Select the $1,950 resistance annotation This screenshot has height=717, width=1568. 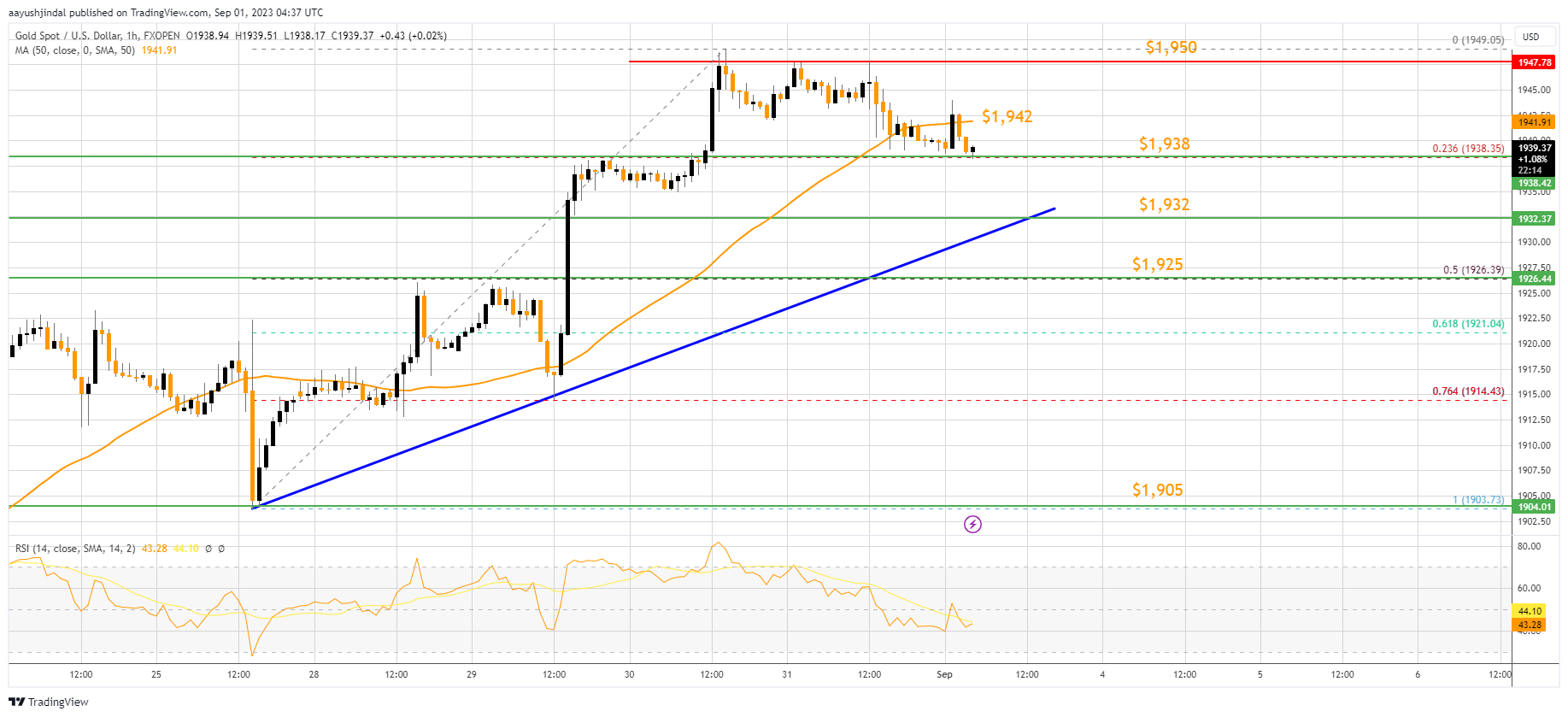click(1171, 47)
